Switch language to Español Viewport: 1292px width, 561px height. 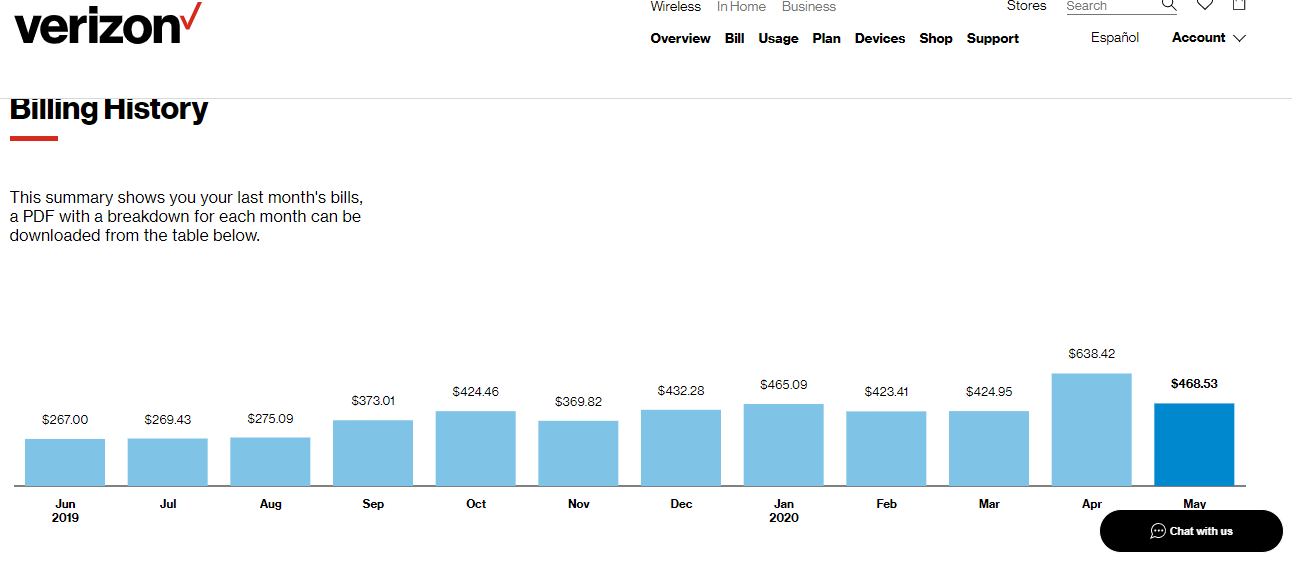pos(1115,37)
